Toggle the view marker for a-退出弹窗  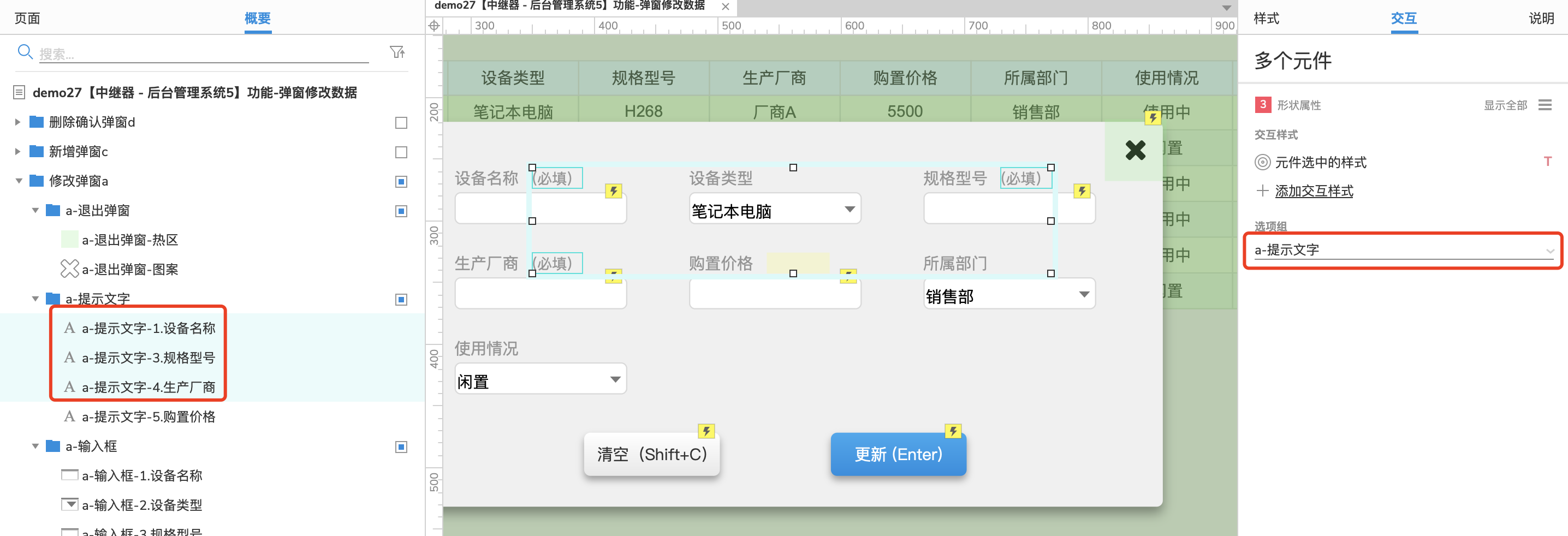401,211
